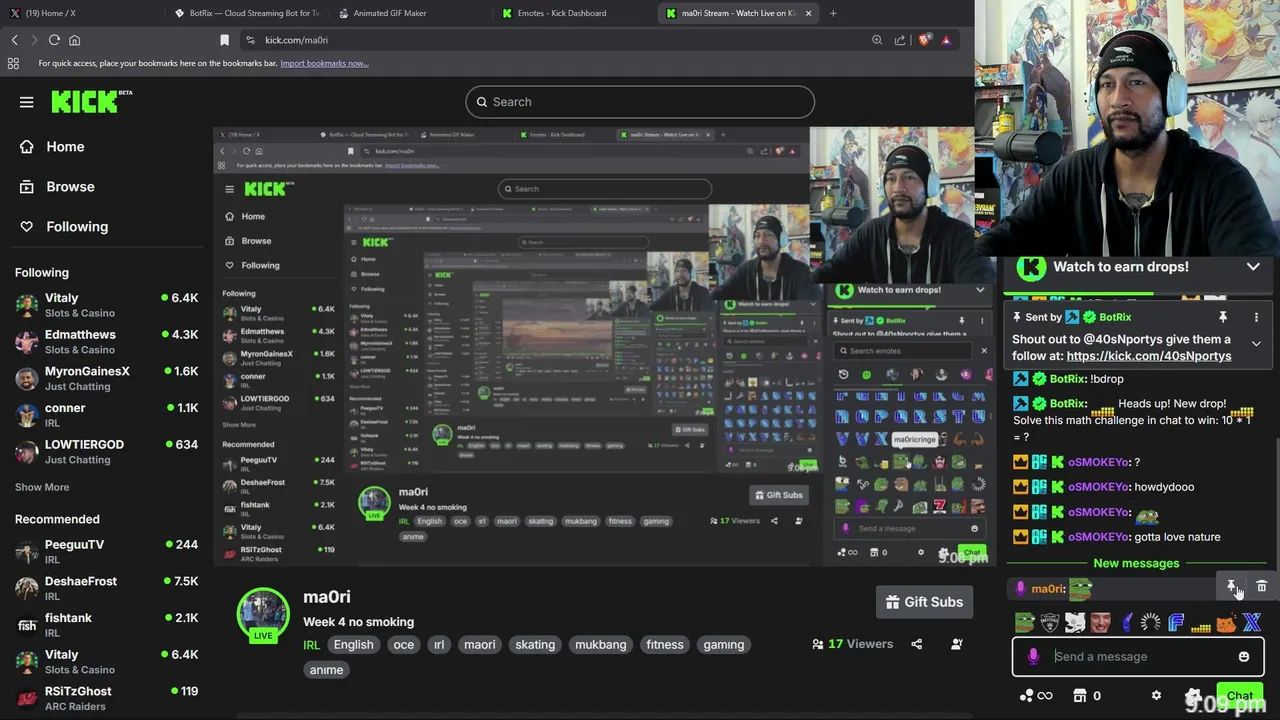Insert the Raiders shield quick emote
This screenshot has height=720, width=1280.
pyautogui.click(x=1049, y=623)
